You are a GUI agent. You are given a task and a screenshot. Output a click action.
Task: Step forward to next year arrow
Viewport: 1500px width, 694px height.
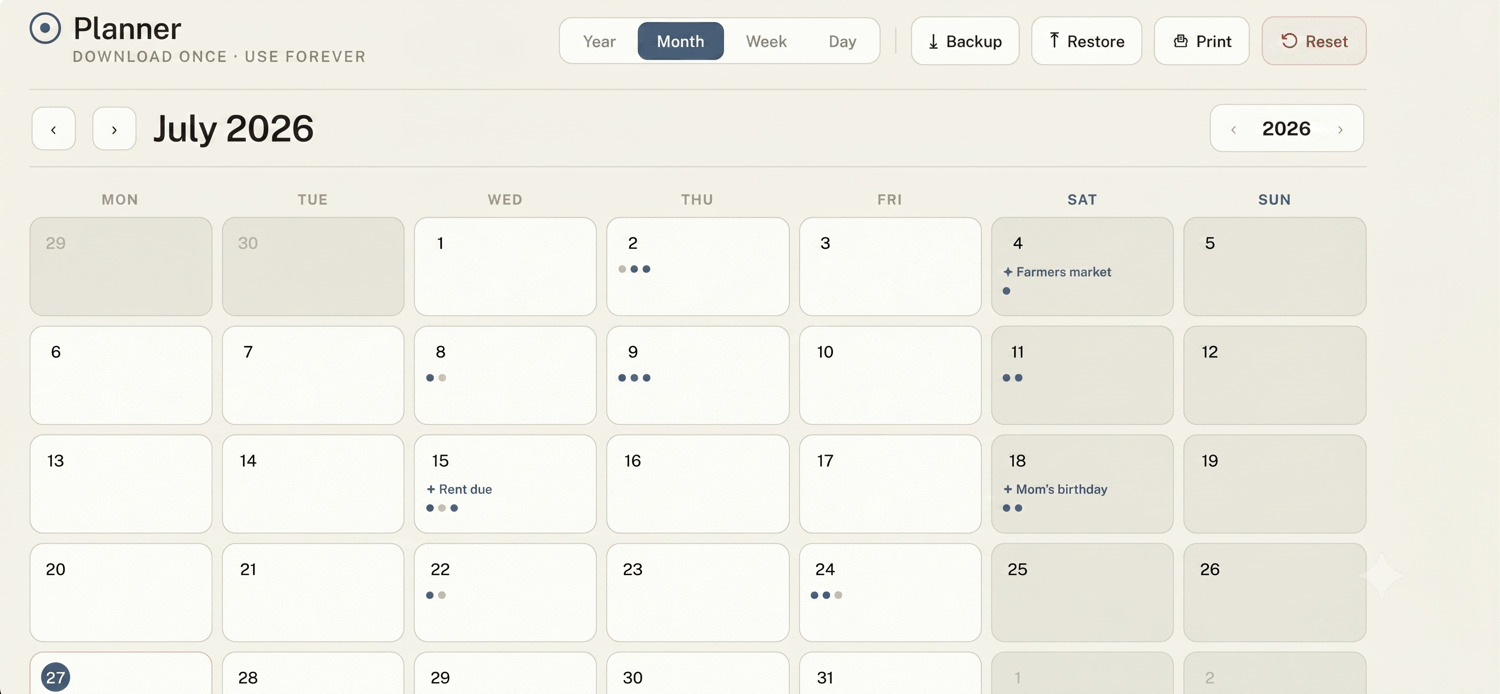tap(1340, 129)
